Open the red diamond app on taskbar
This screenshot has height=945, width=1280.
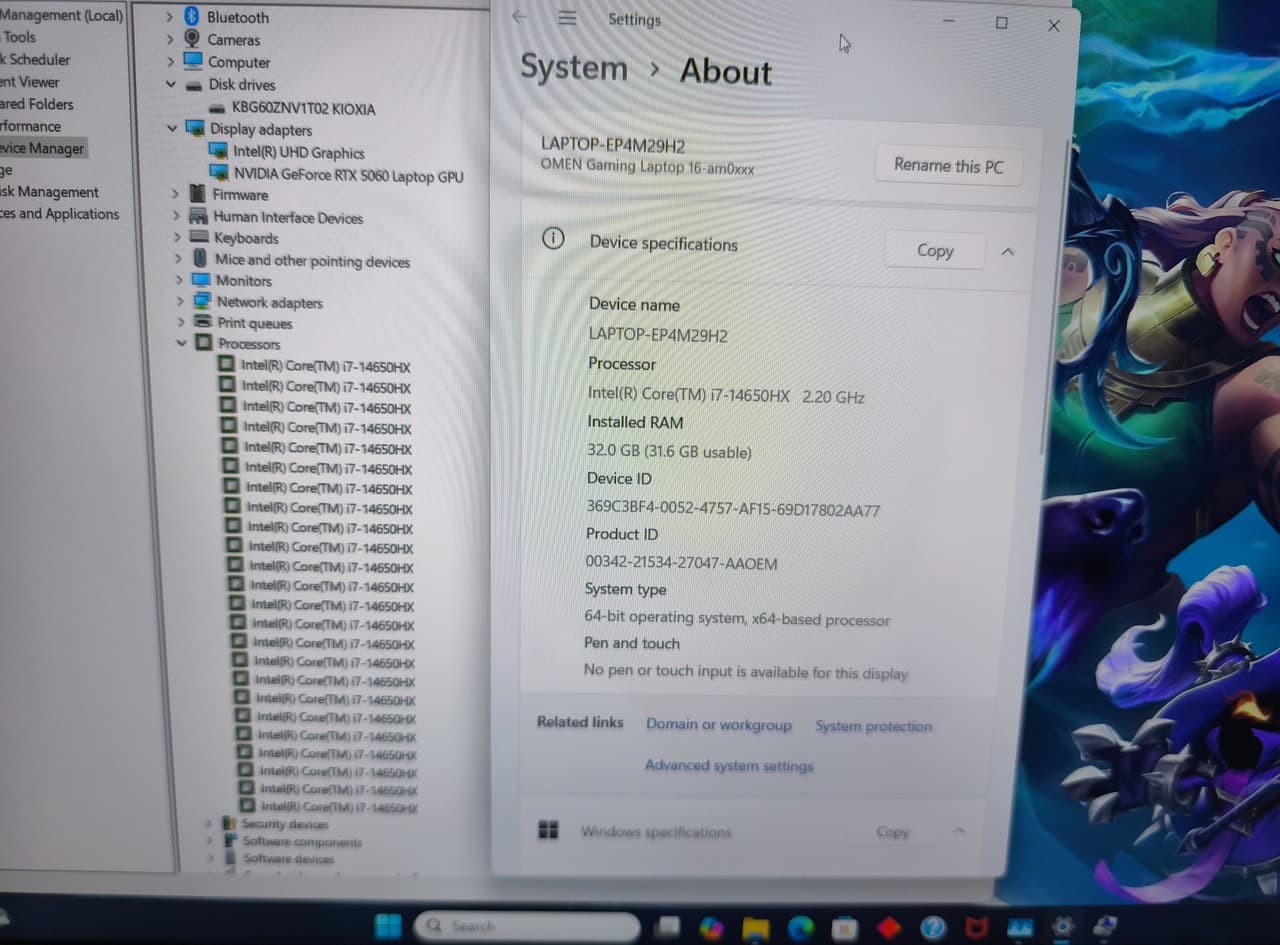(888, 928)
